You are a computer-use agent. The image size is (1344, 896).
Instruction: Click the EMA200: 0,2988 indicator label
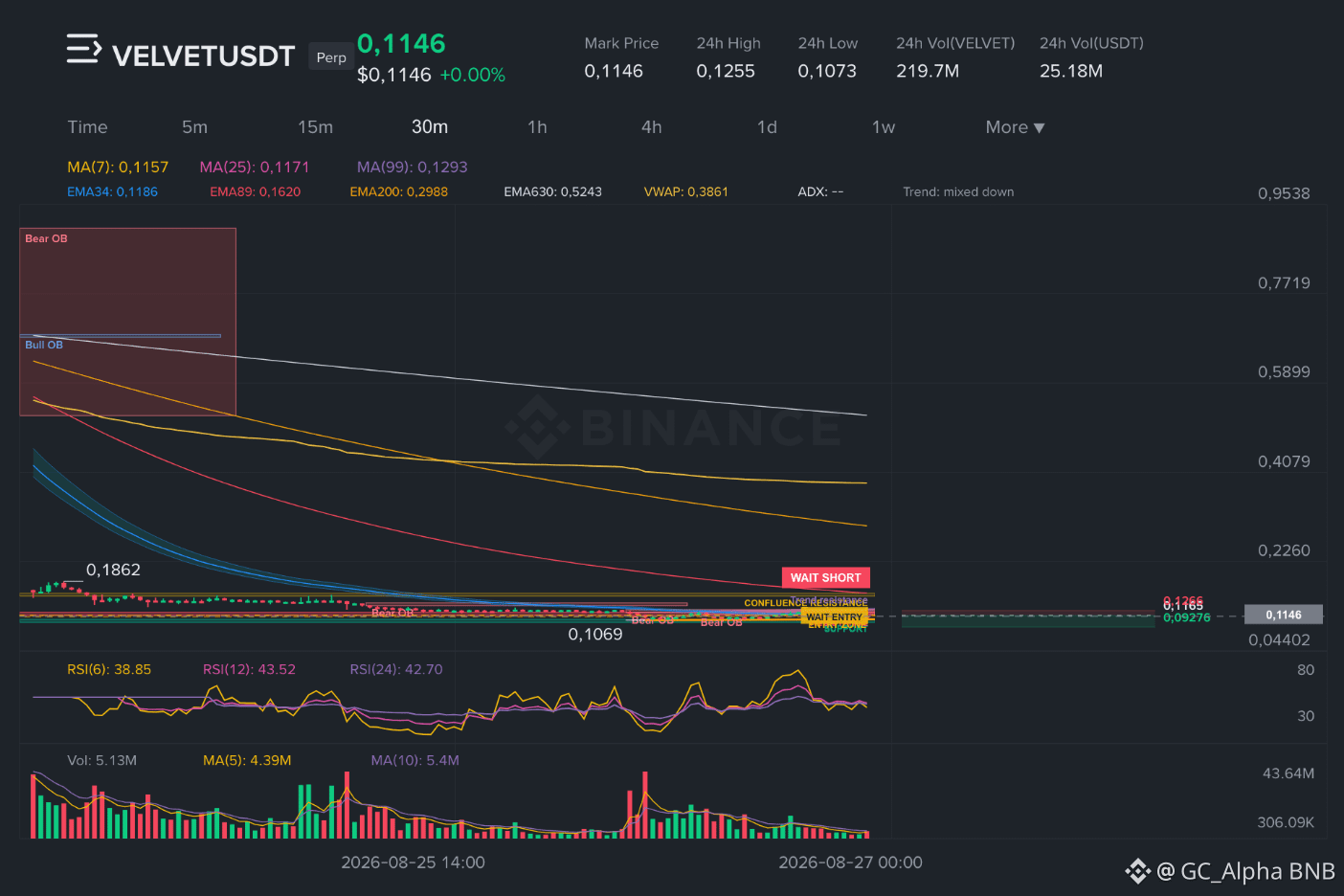[x=398, y=191]
